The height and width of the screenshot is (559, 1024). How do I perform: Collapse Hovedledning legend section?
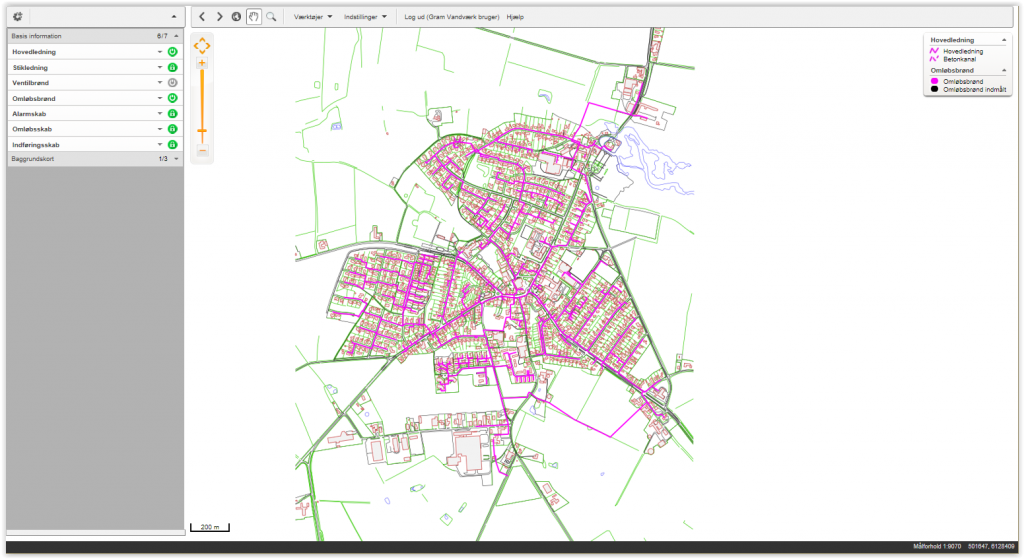pyautogui.click(x=1004, y=40)
